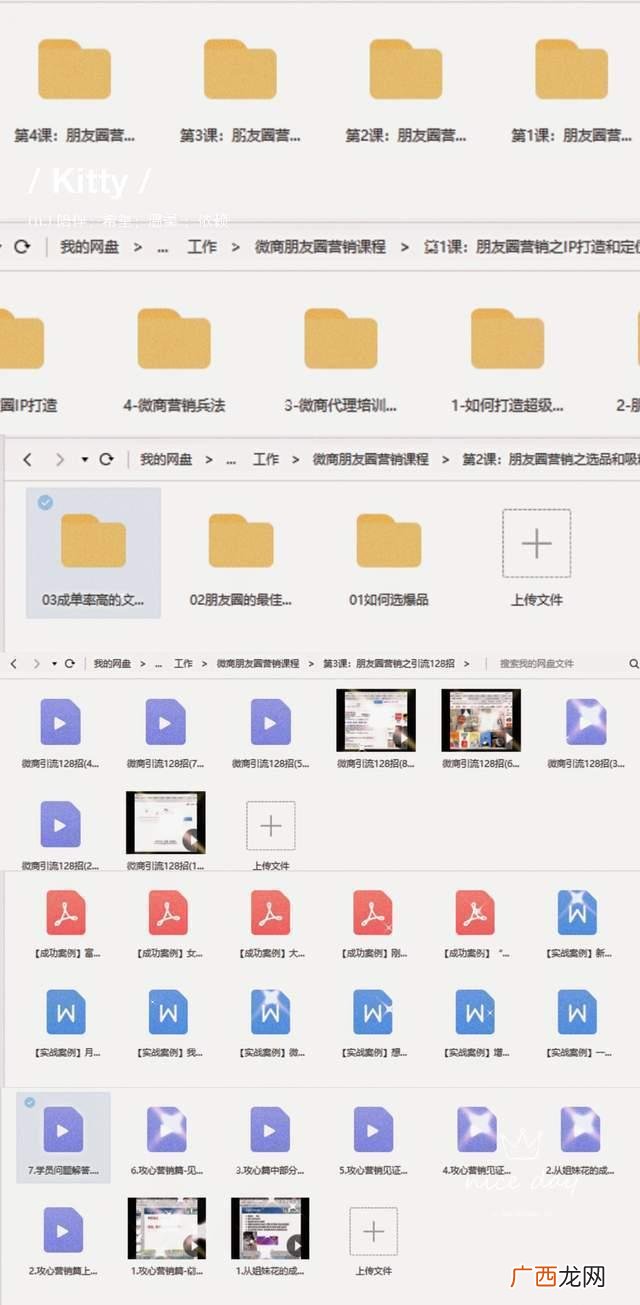Play the 5.攻心营销见证 video file

coord(374,1130)
